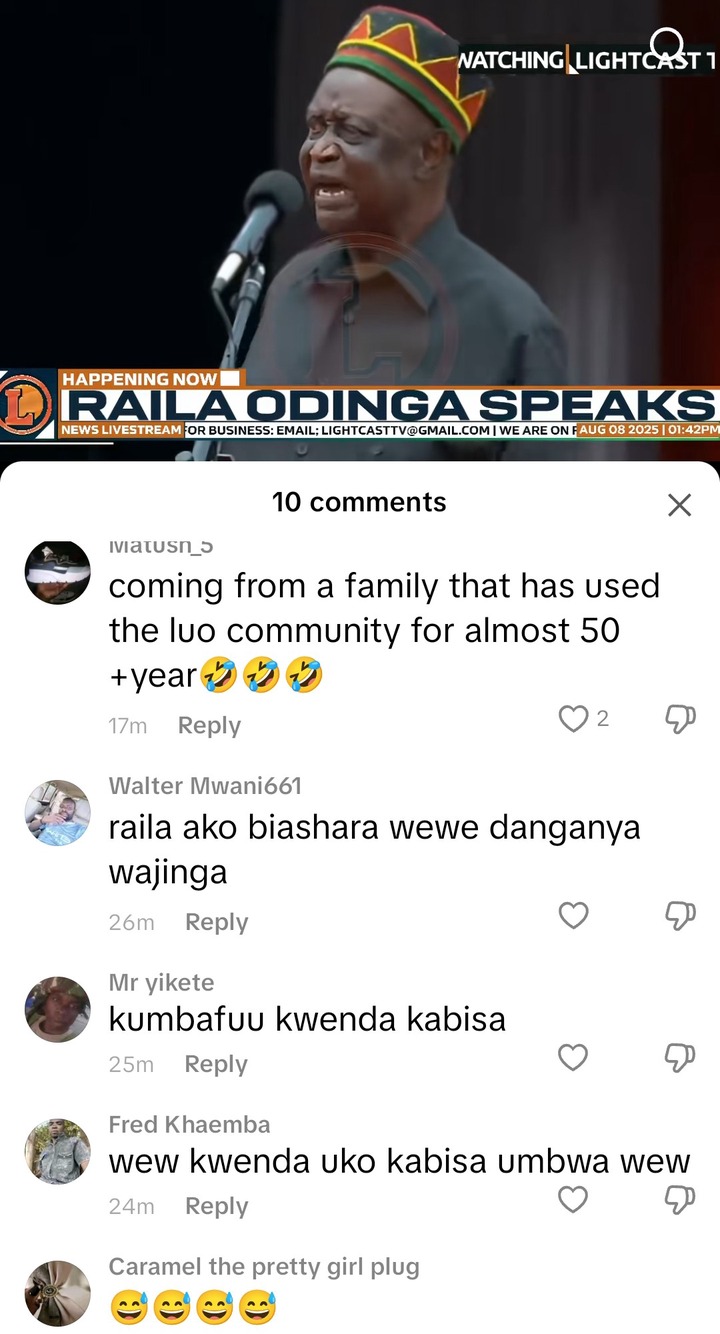View Caramel the pretty girl plug's username

click(264, 1267)
